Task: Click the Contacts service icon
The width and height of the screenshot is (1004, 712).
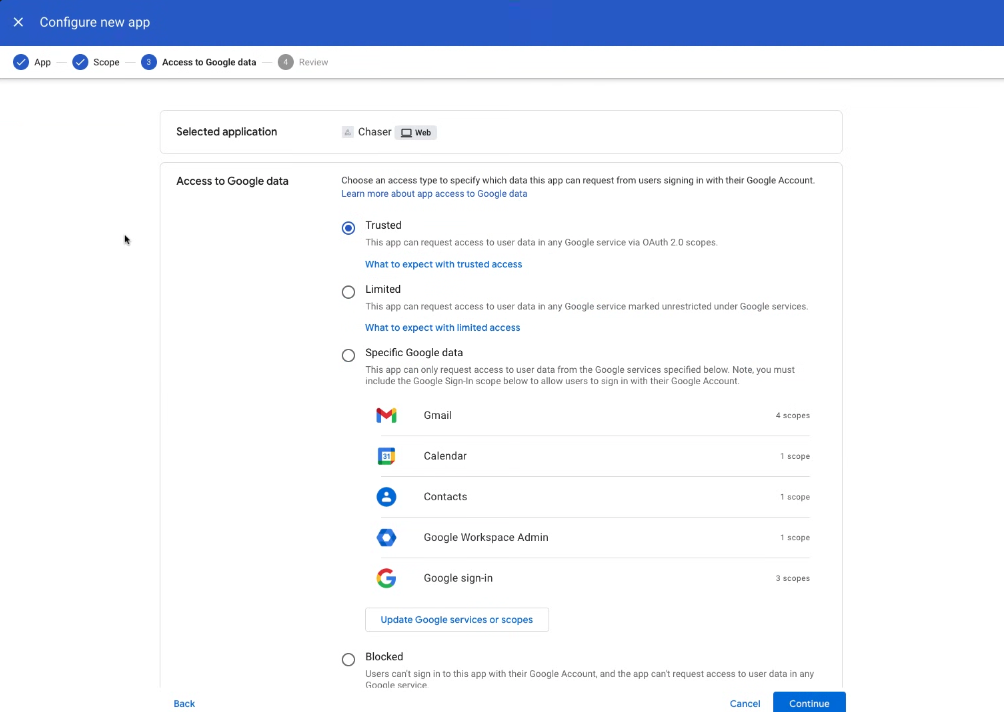Action: 387,496
